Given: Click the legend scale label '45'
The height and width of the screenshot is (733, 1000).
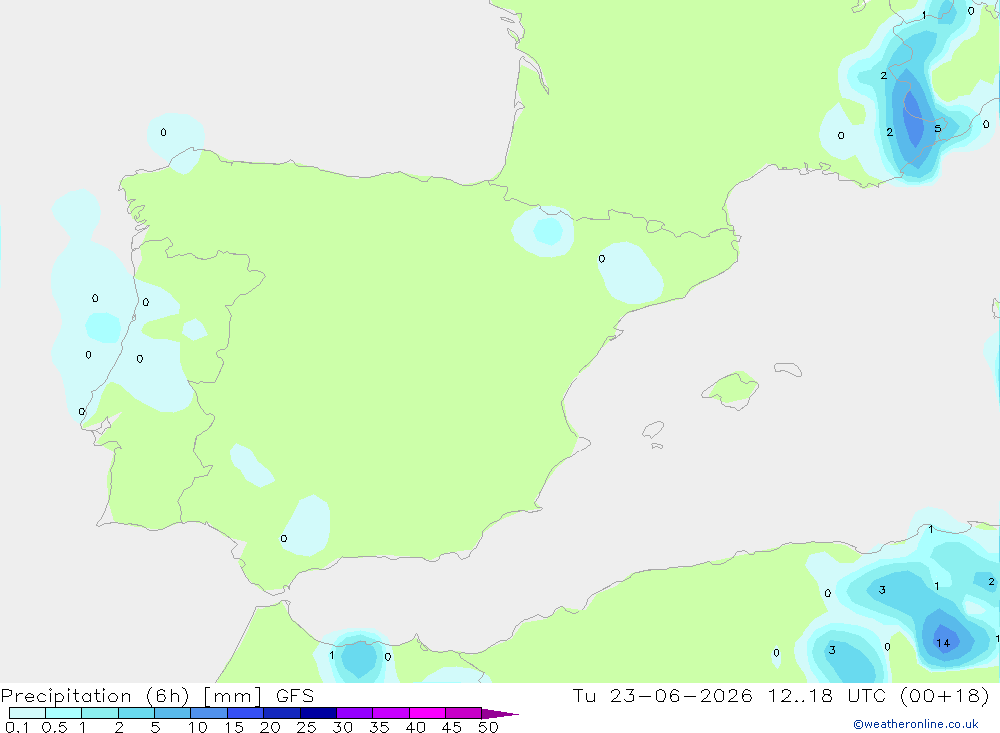Looking at the screenshot, I should pyautogui.click(x=452, y=727).
